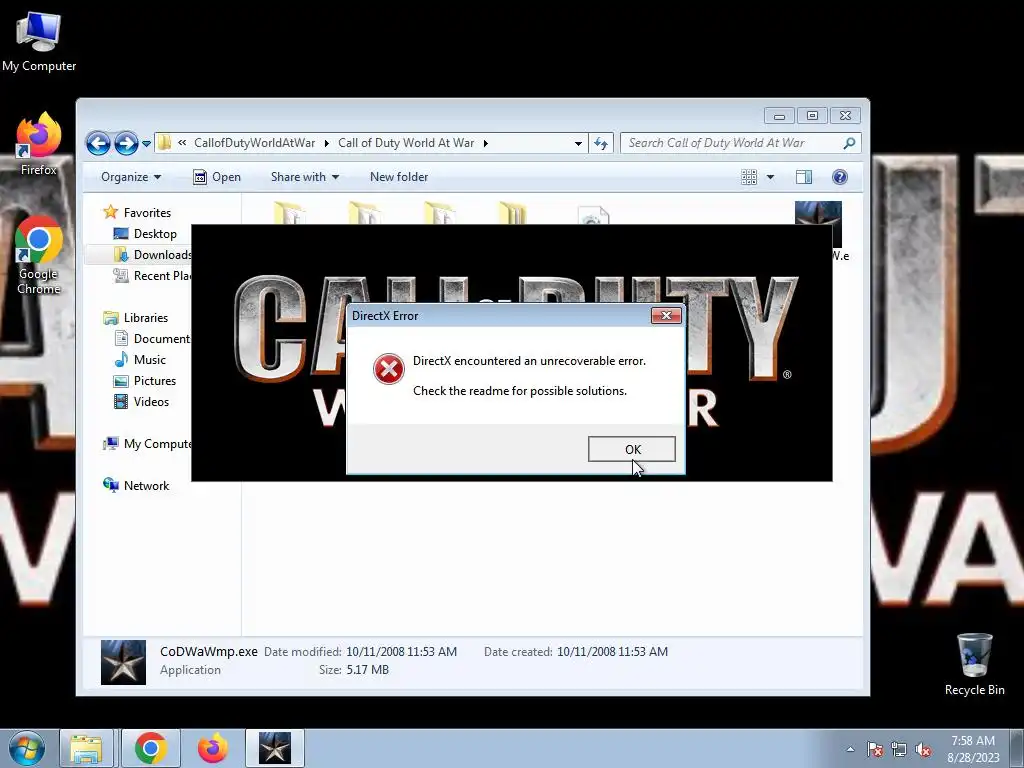The height and width of the screenshot is (768, 1024).
Task: Click CoDWaWmp.exe icon in details pane
Action: click(123, 662)
